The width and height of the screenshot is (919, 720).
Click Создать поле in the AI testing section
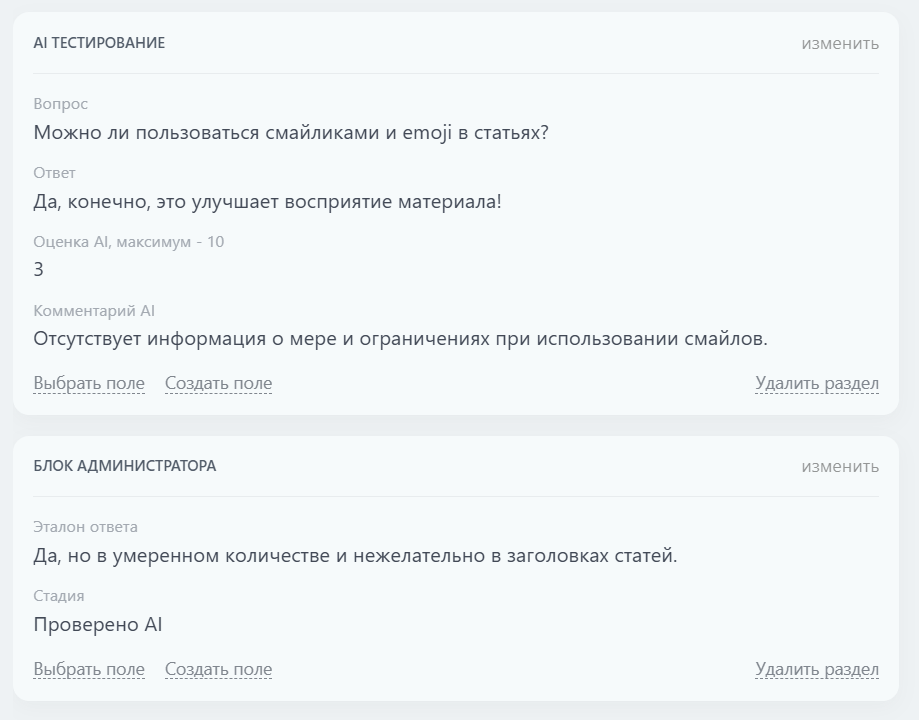click(218, 383)
